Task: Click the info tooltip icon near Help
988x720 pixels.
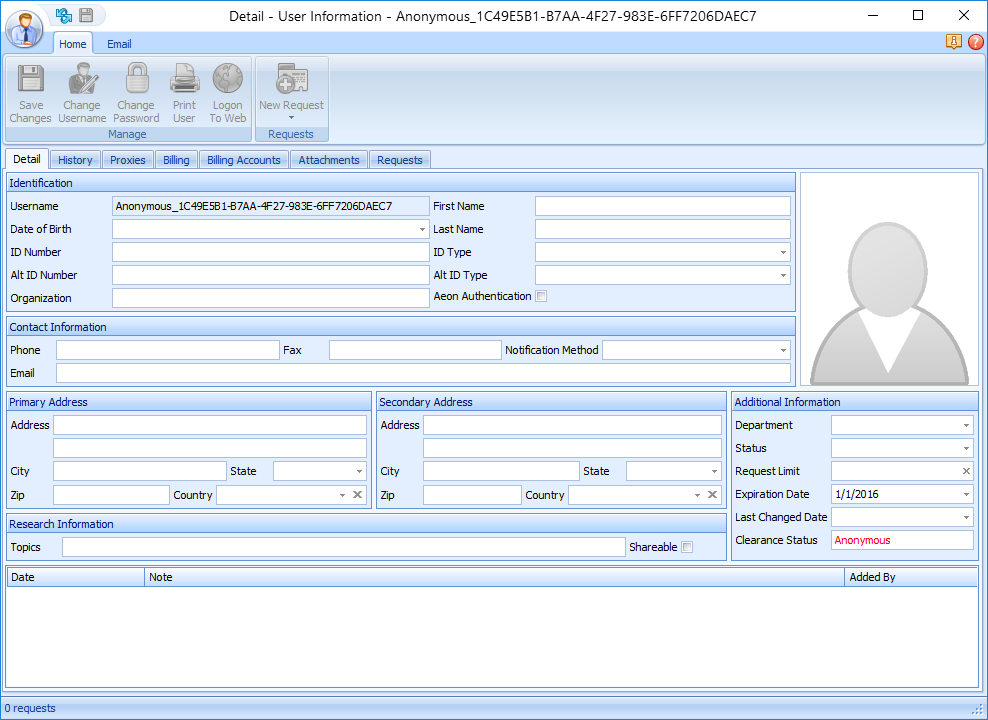Action: coord(953,42)
